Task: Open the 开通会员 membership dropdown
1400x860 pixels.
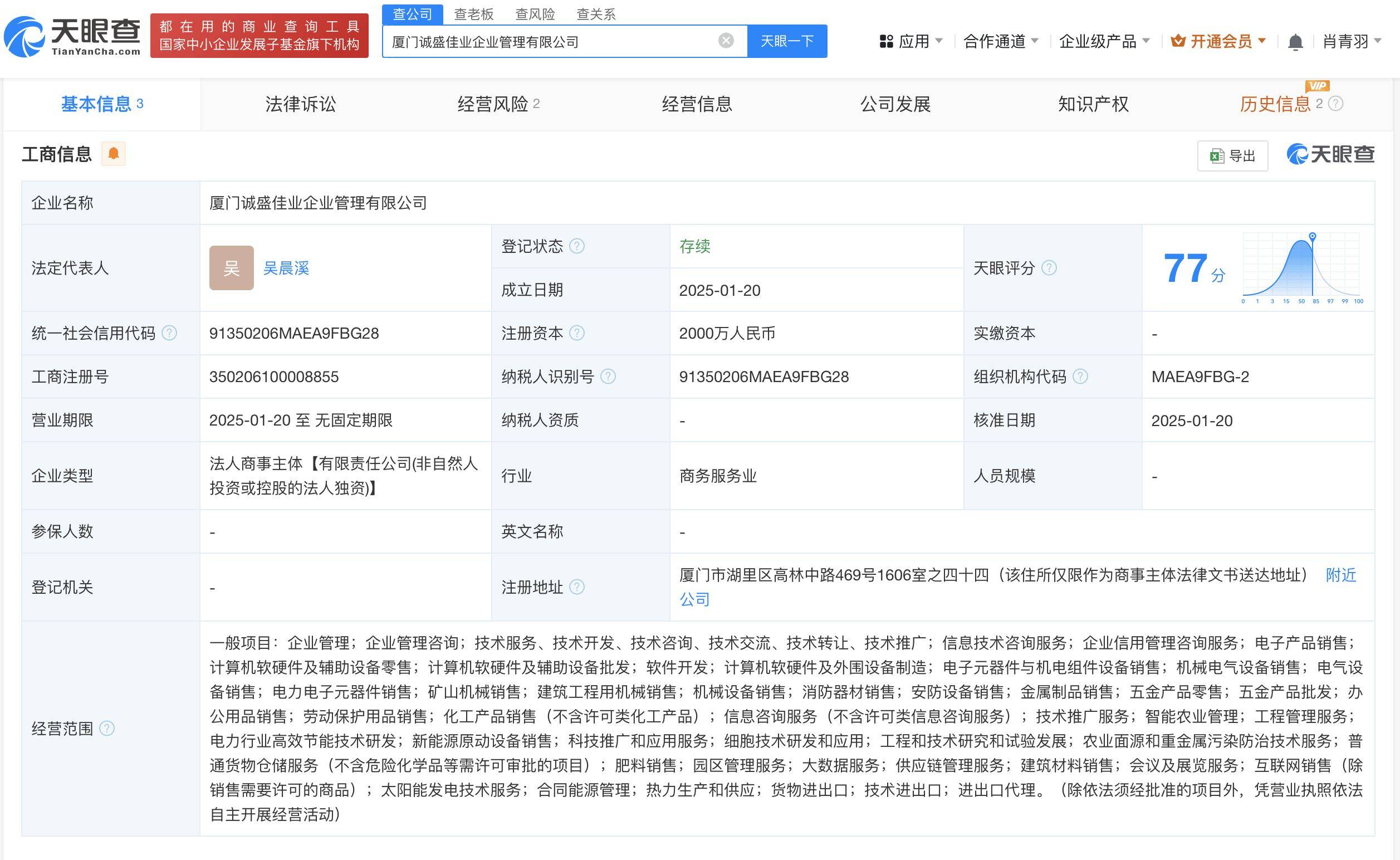Action: coord(1218,41)
